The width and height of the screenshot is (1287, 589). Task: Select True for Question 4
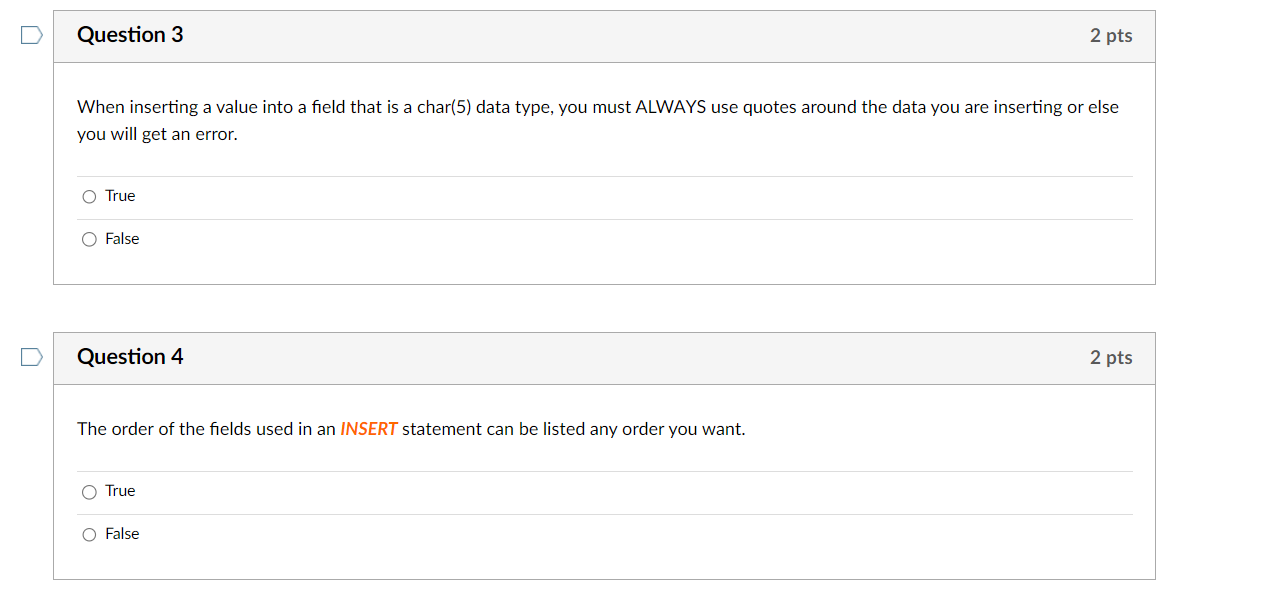[89, 491]
